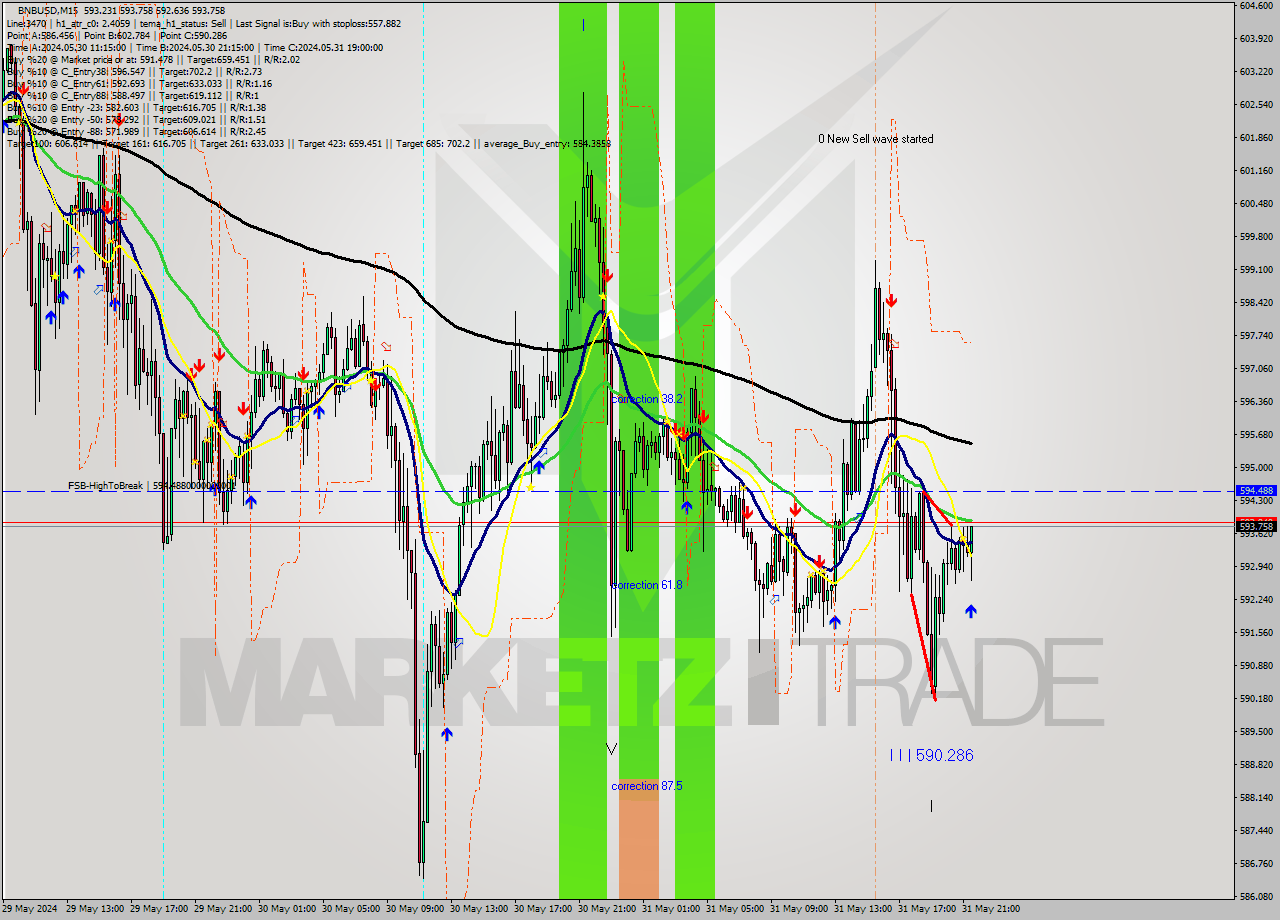This screenshot has height=920, width=1280.
Task: Click the 599.110 price axis value
Action: pos(1255,270)
